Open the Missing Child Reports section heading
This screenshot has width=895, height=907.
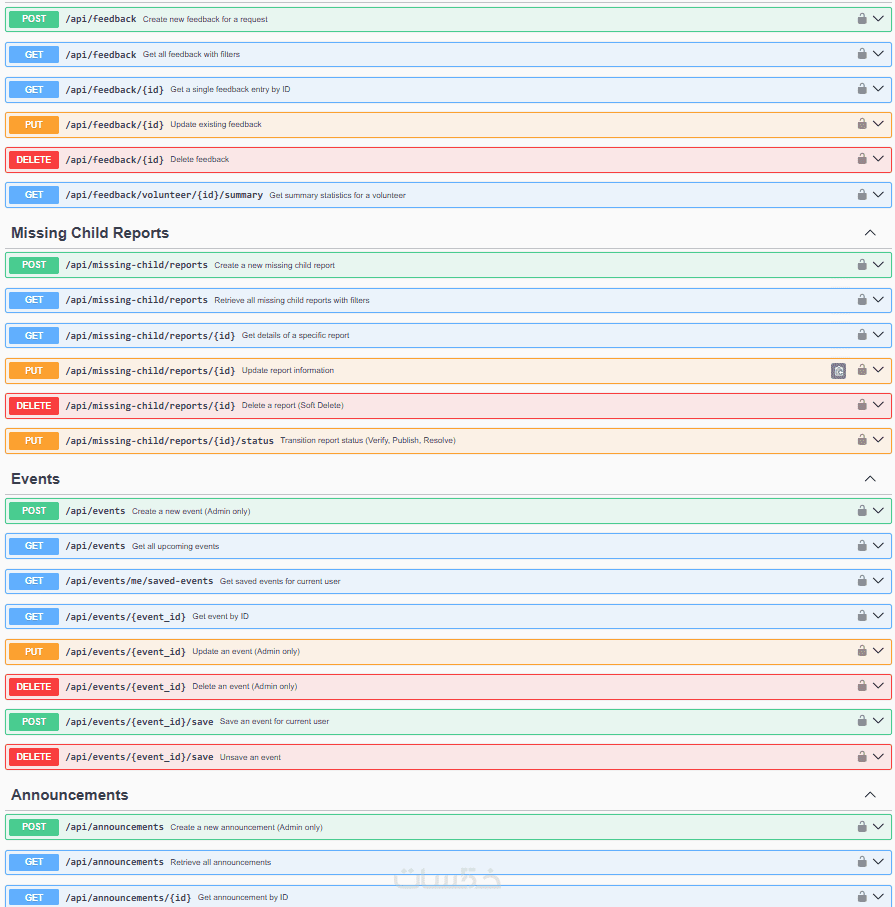90,233
